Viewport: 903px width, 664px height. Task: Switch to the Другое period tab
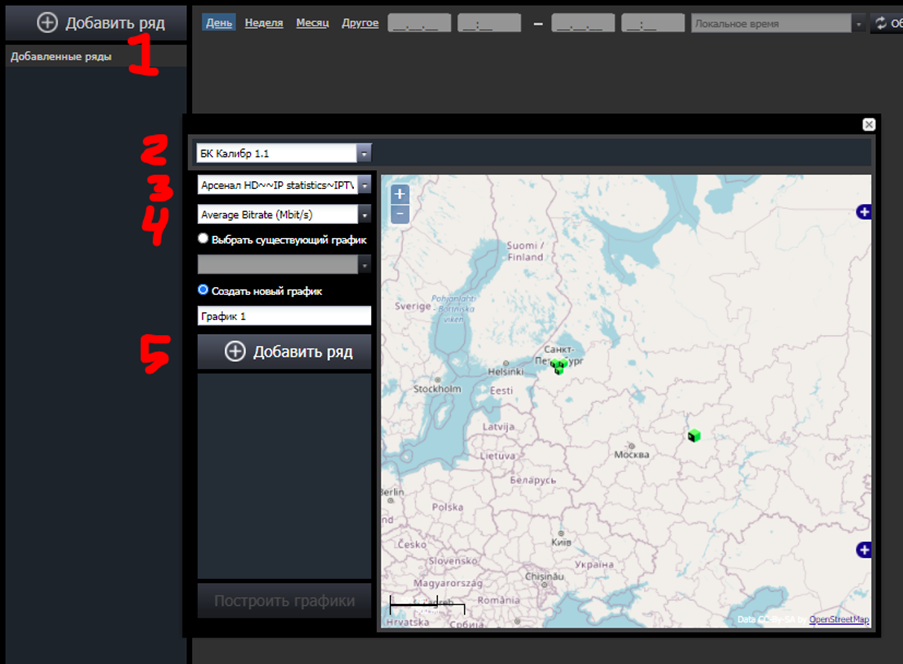click(x=360, y=22)
